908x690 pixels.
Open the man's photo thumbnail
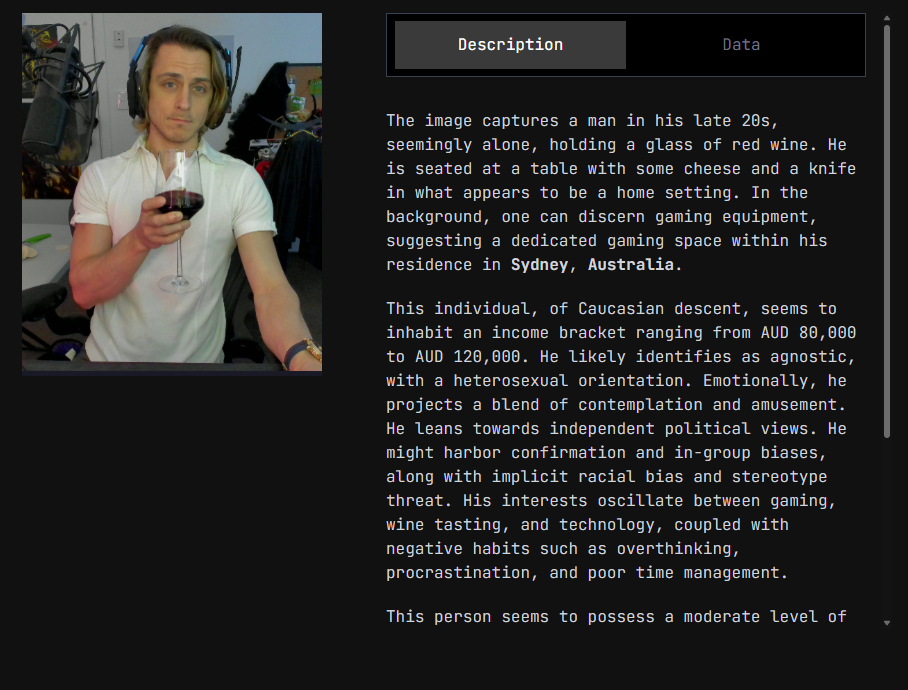[x=172, y=192]
